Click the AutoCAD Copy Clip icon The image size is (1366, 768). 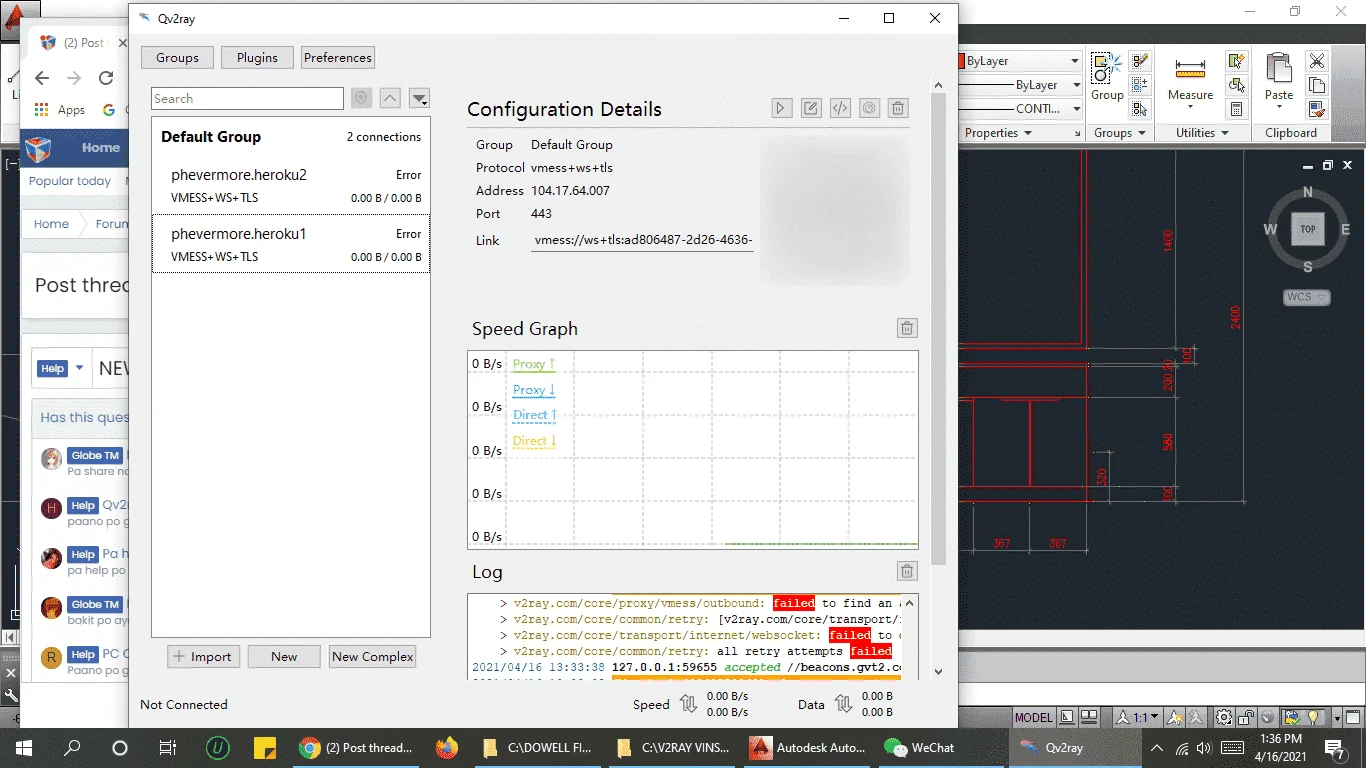[1317, 86]
